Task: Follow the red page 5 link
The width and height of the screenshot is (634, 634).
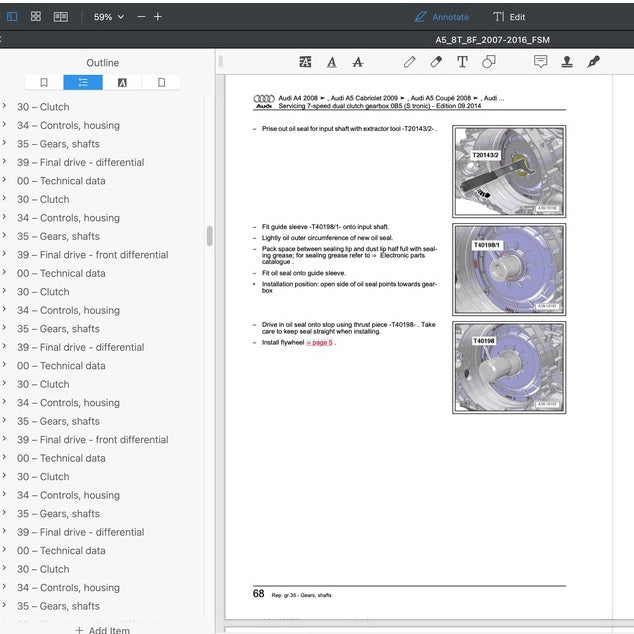Action: 319,342
